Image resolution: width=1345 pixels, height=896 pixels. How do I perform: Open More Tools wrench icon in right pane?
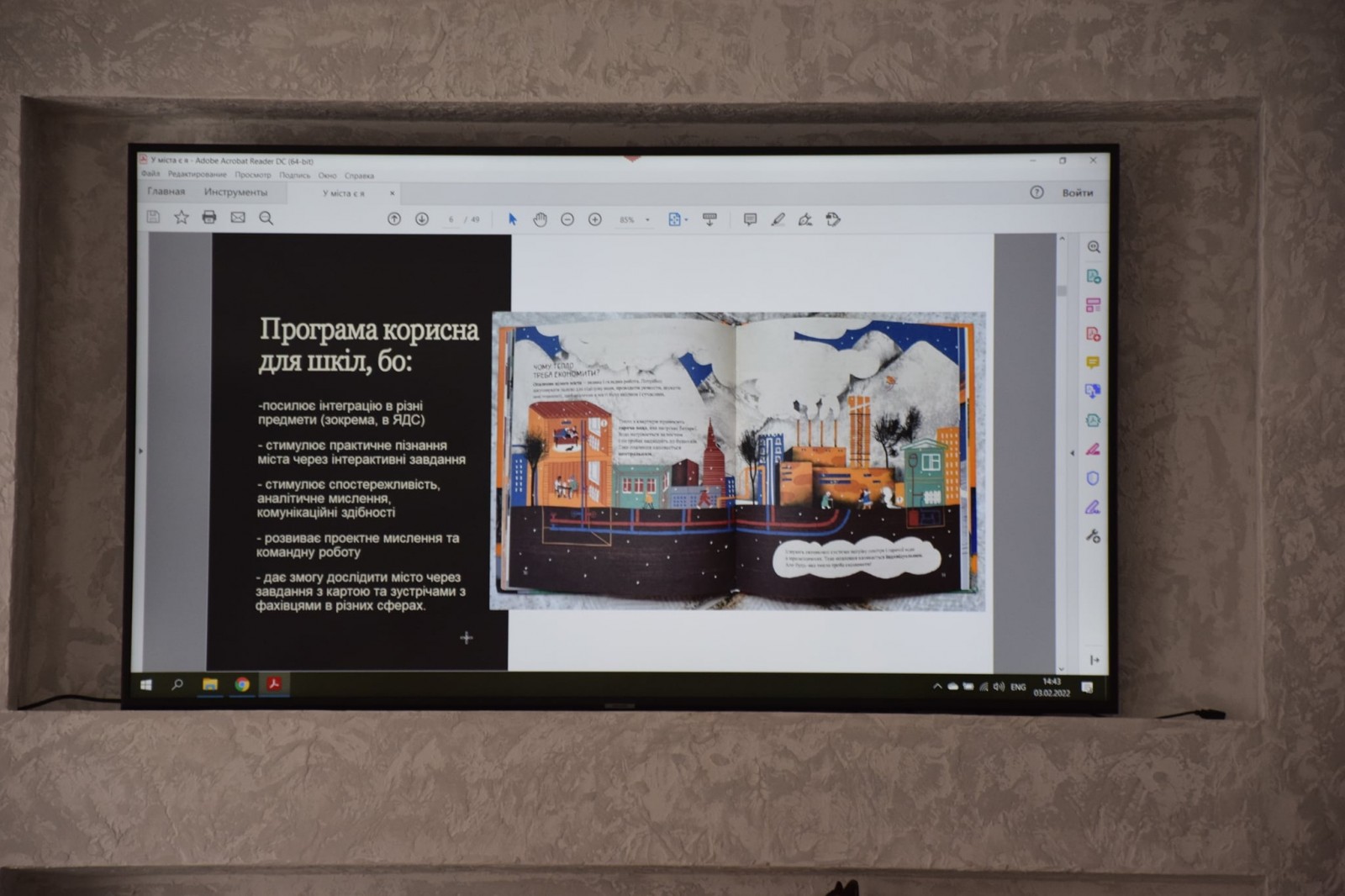pyautogui.click(x=1093, y=535)
